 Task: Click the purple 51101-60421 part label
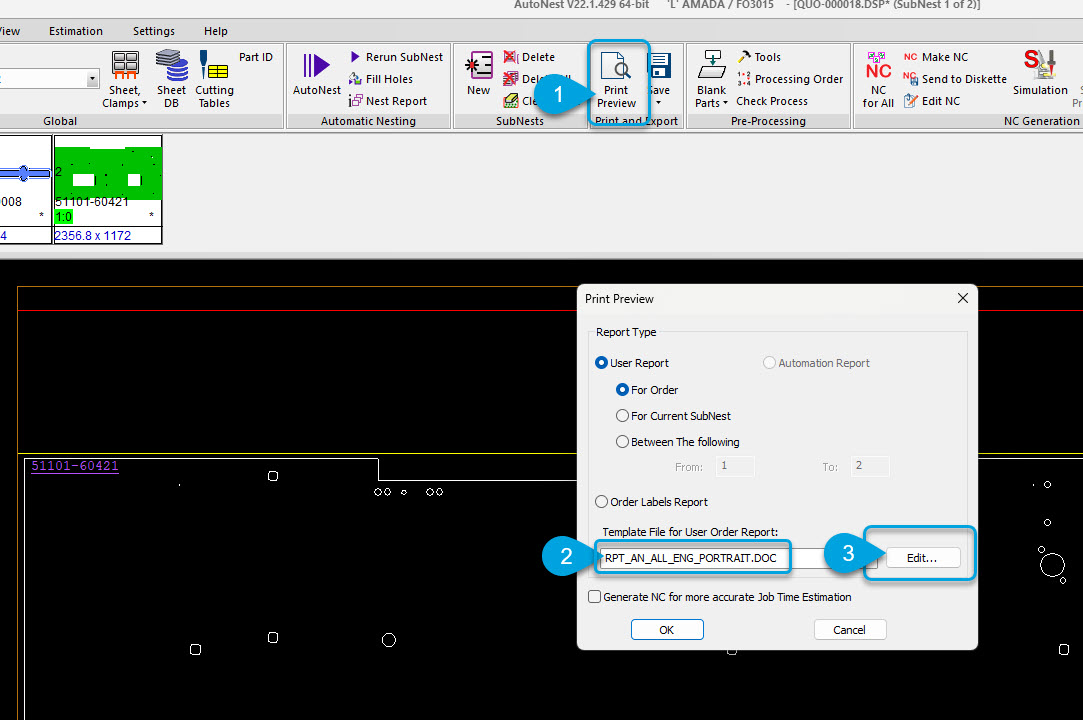click(75, 466)
